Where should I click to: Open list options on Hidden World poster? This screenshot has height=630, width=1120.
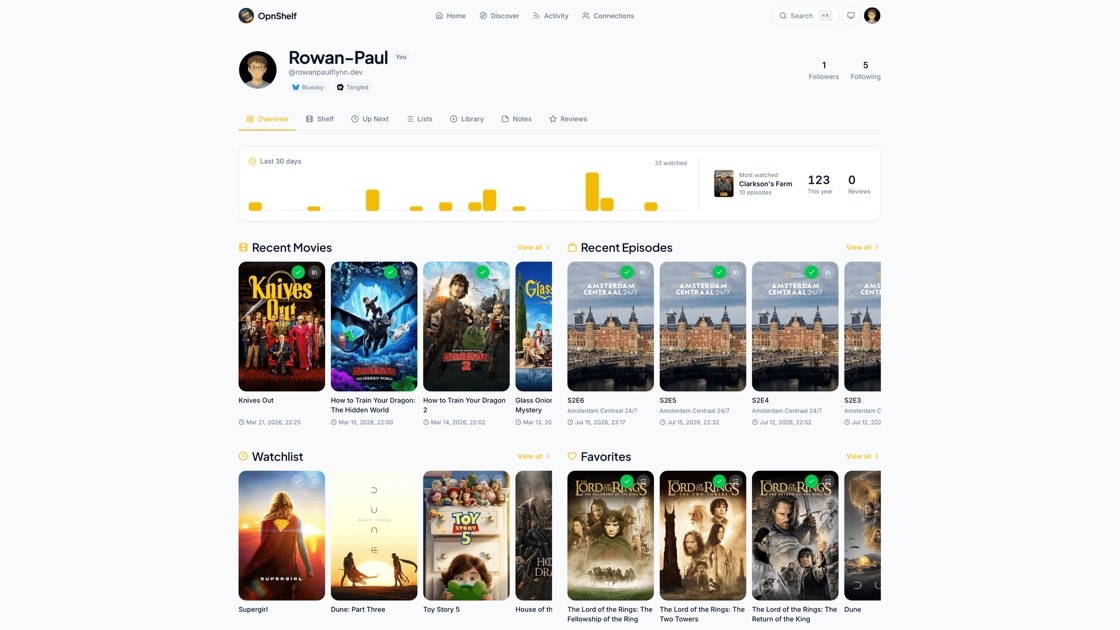point(406,272)
